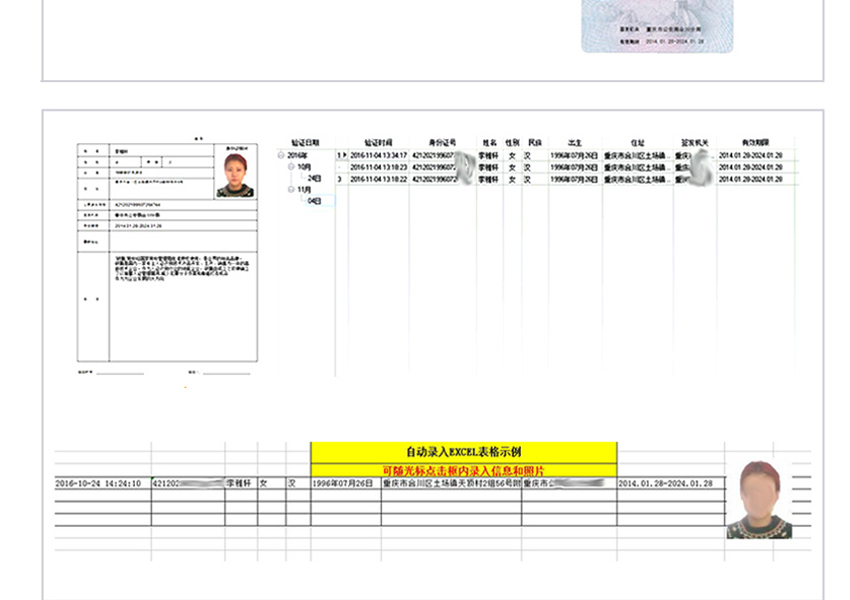The width and height of the screenshot is (850, 600).
Task: Click the 住址 column header
Action: coord(637,143)
